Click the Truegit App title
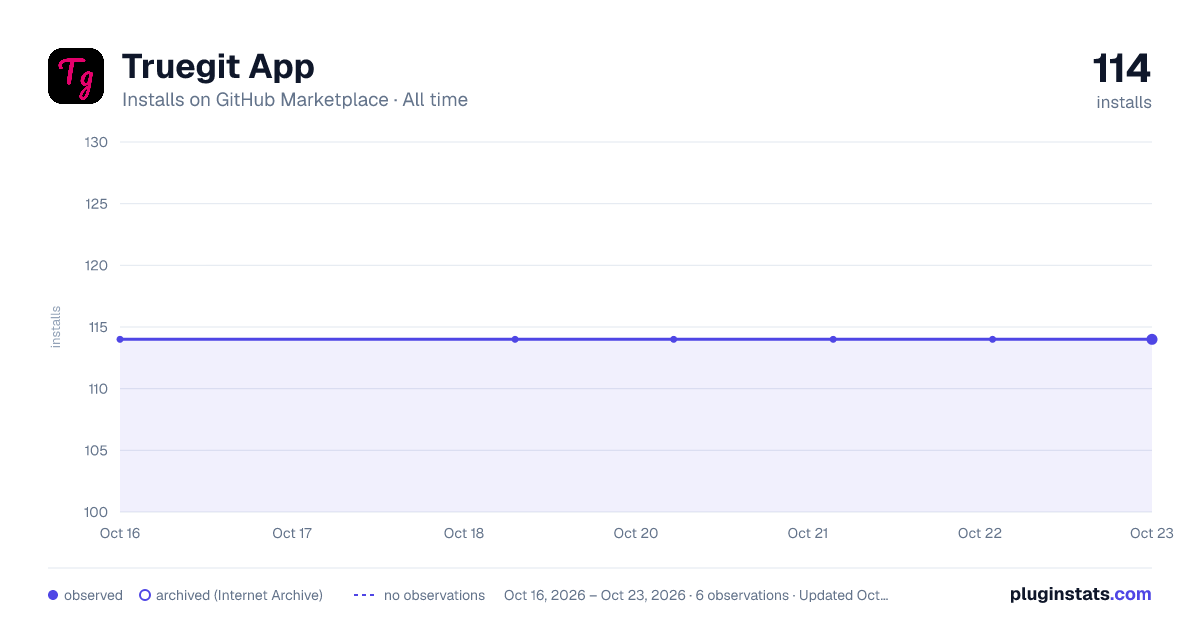The height and width of the screenshot is (630, 1200). [218, 67]
